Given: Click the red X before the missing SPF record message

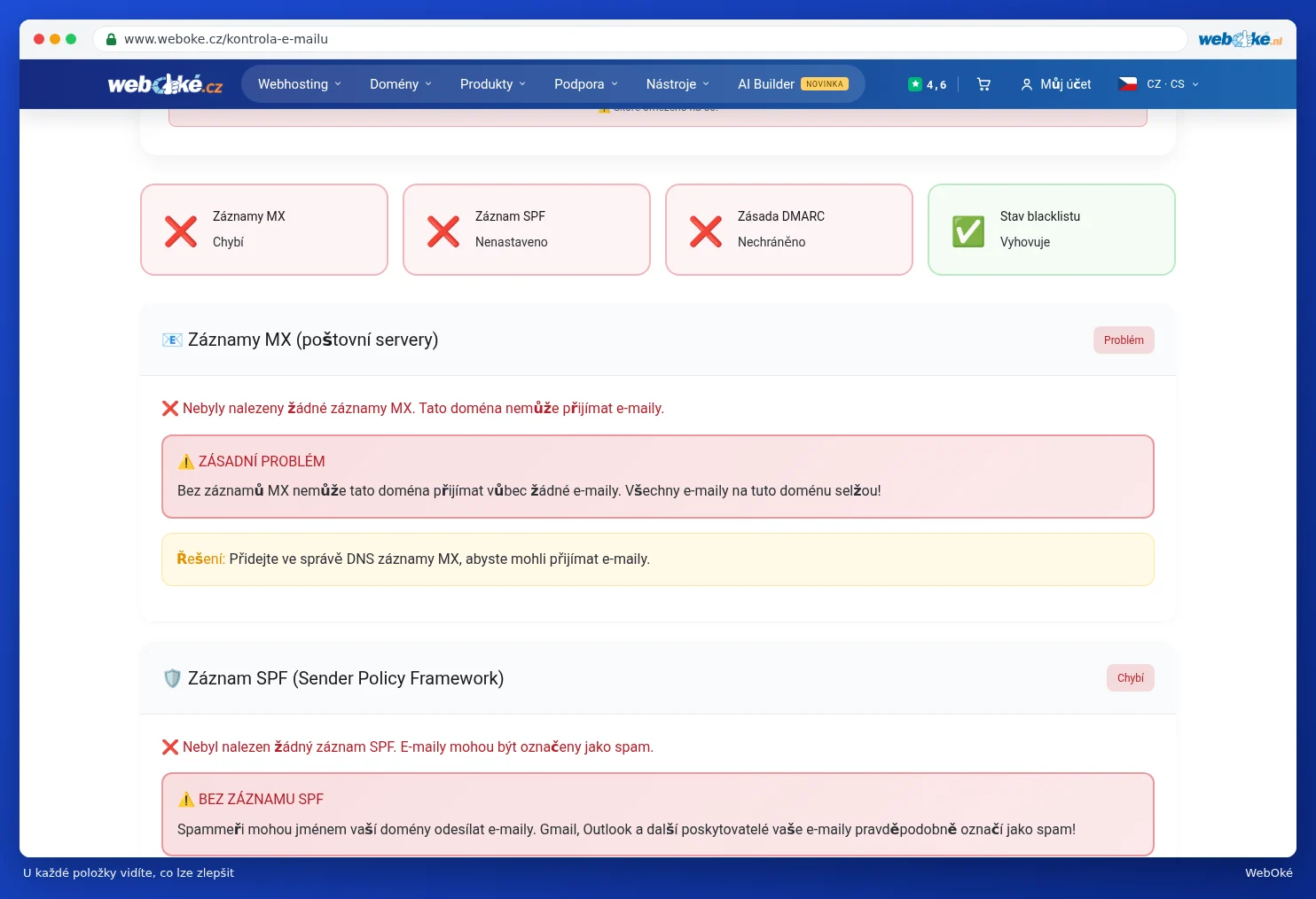Looking at the screenshot, I should 170,747.
